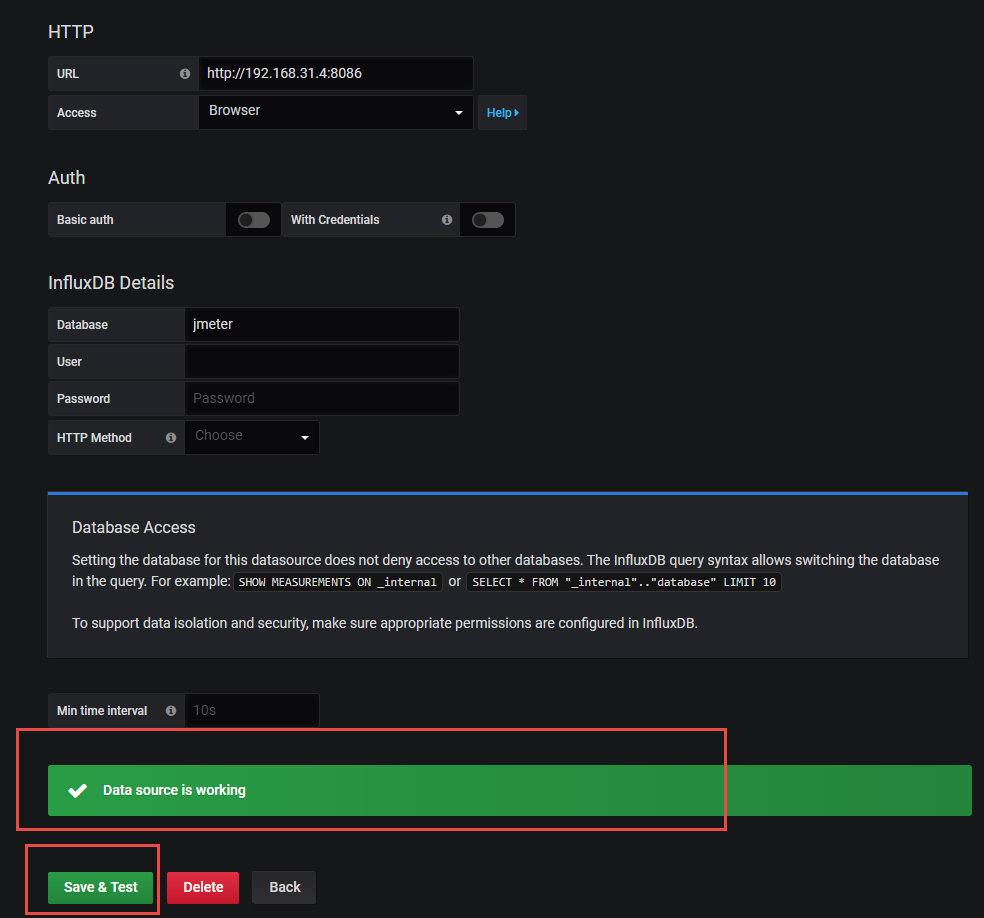The height and width of the screenshot is (918, 984).
Task: Click the With Credentials info icon
Action: click(447, 220)
